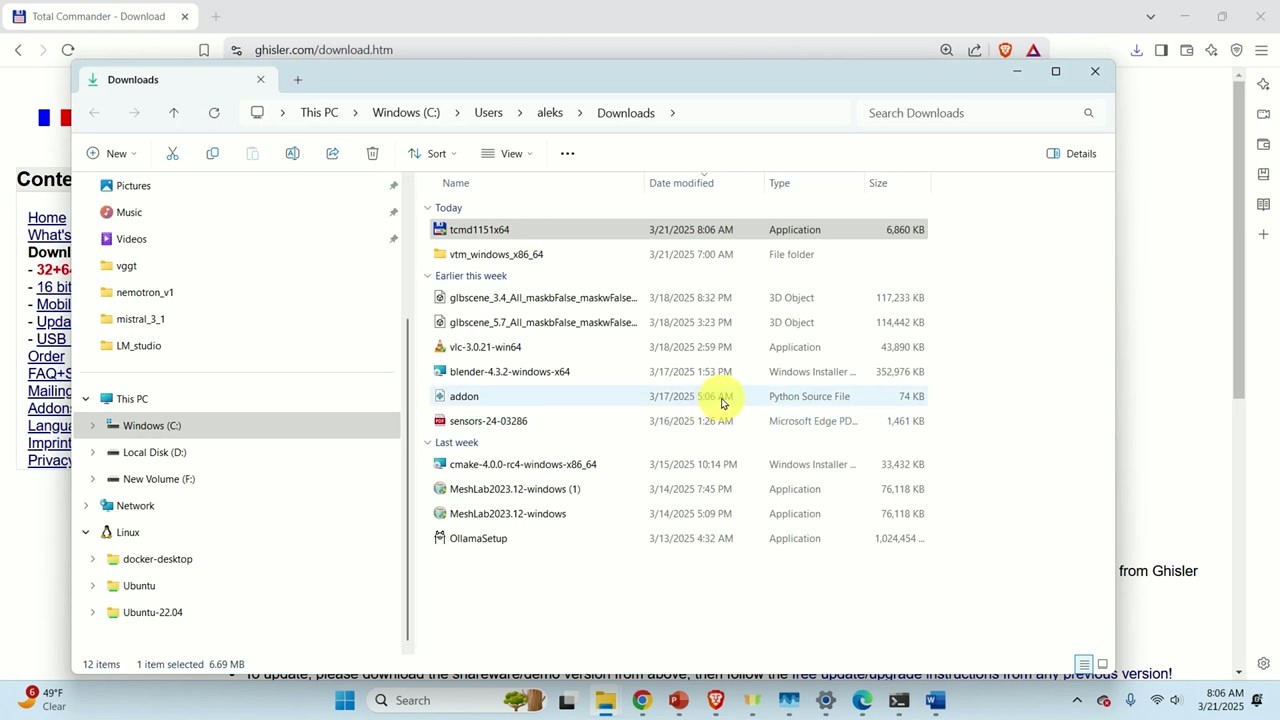Open the Brave Shields panel
1280x720 pixels.
click(x=1005, y=50)
